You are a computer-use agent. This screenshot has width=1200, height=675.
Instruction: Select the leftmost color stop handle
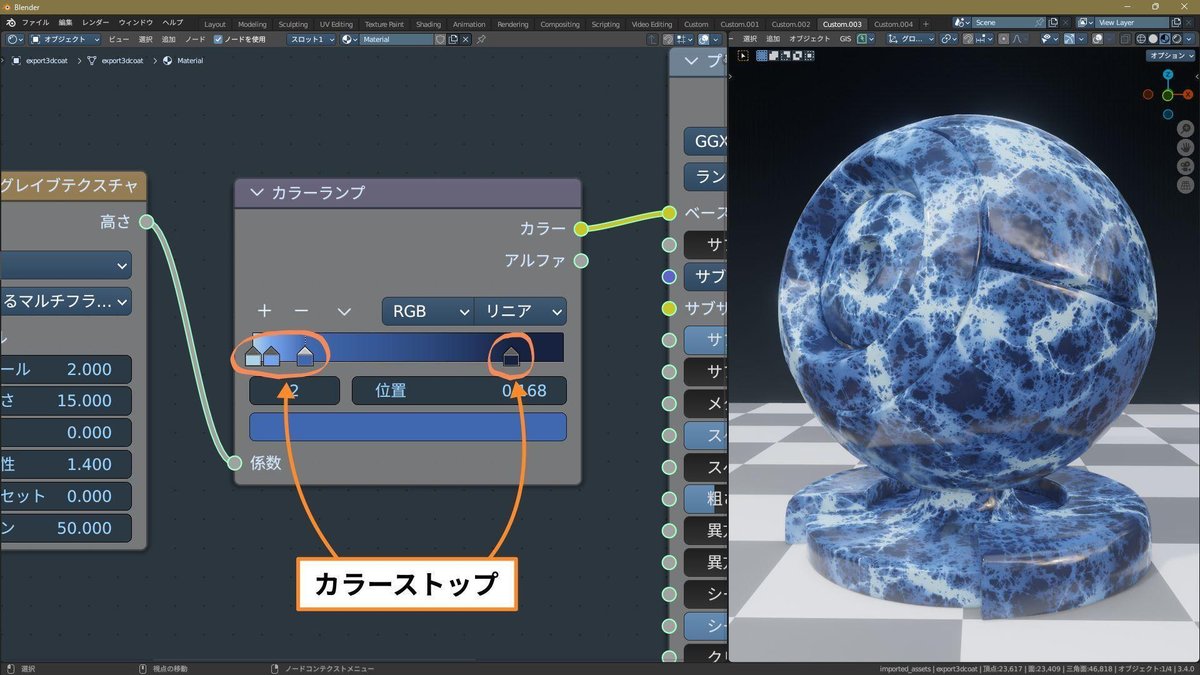tap(253, 356)
